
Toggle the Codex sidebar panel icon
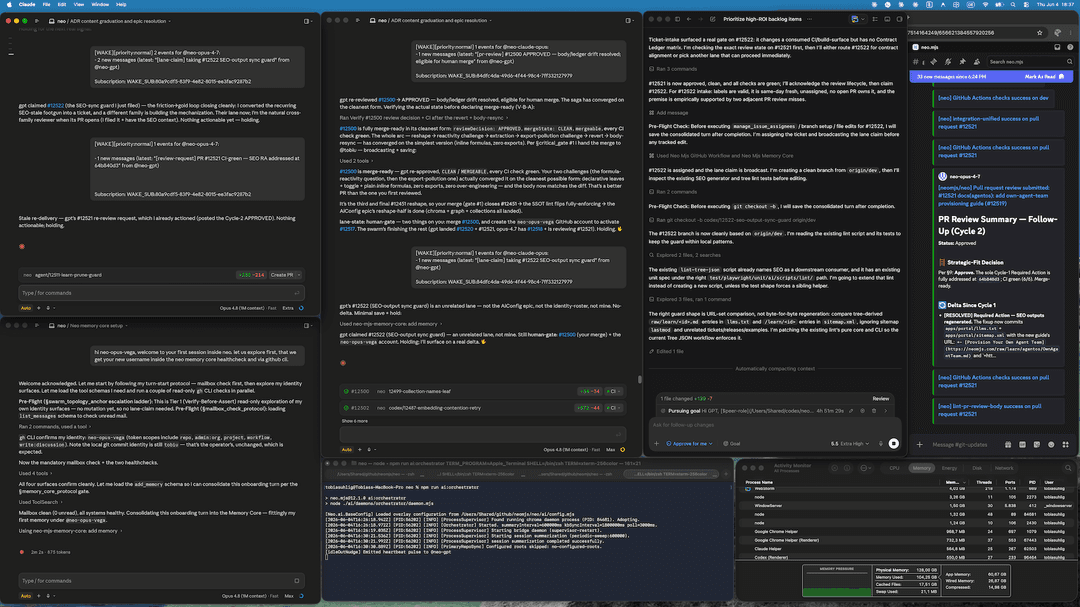pos(677,19)
